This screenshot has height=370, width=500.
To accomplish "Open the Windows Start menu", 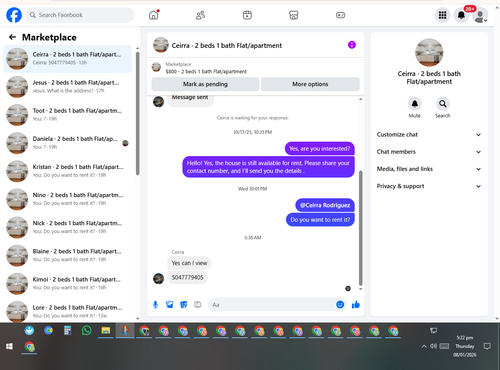I will click(9, 347).
